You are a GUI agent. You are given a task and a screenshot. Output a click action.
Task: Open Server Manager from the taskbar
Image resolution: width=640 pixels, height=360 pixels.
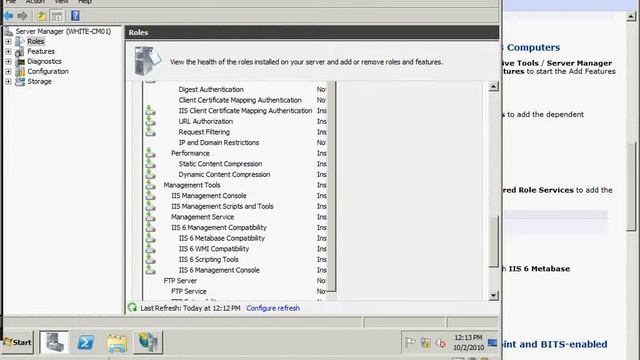[54, 342]
